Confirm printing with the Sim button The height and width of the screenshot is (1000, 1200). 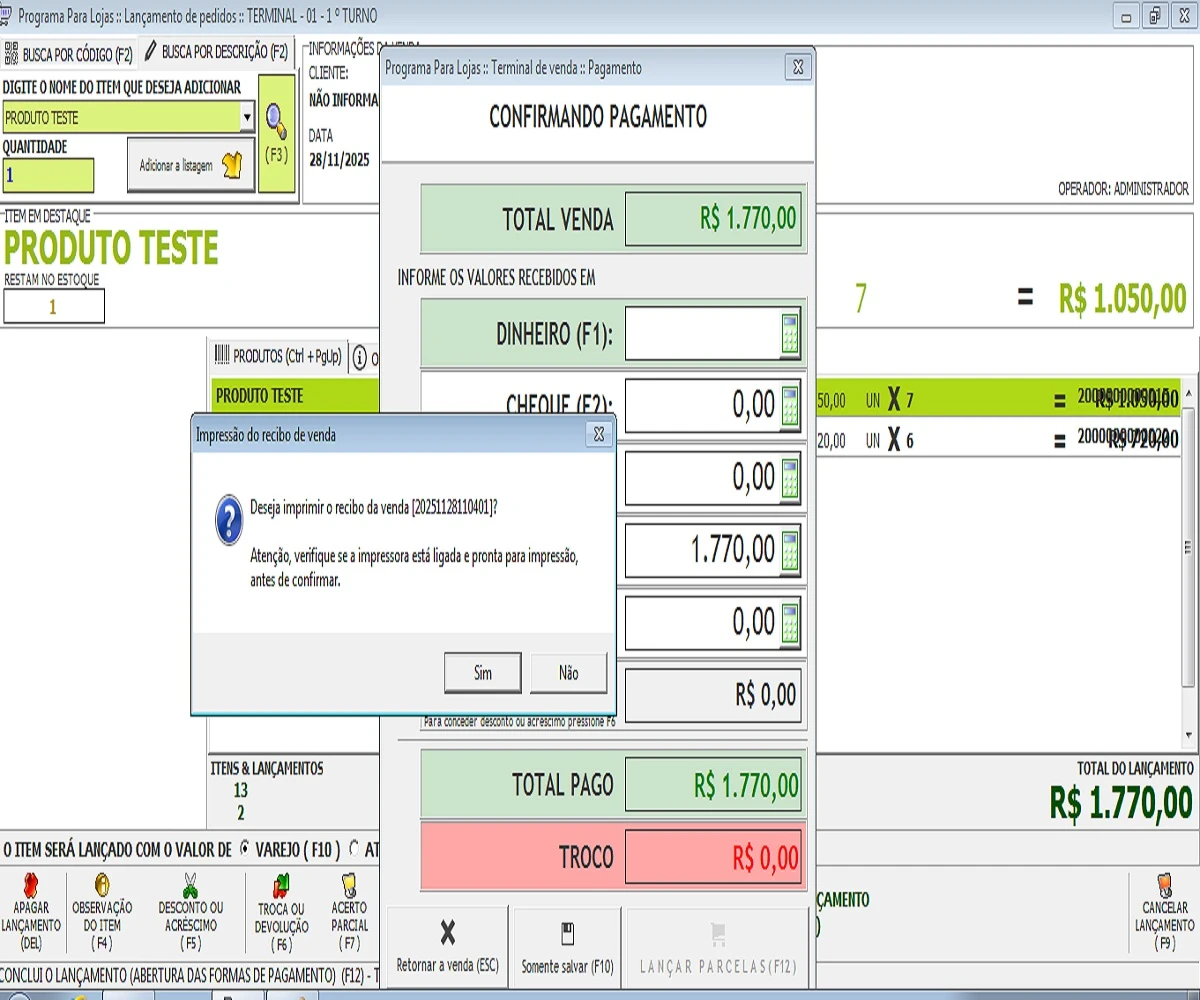[x=483, y=673]
